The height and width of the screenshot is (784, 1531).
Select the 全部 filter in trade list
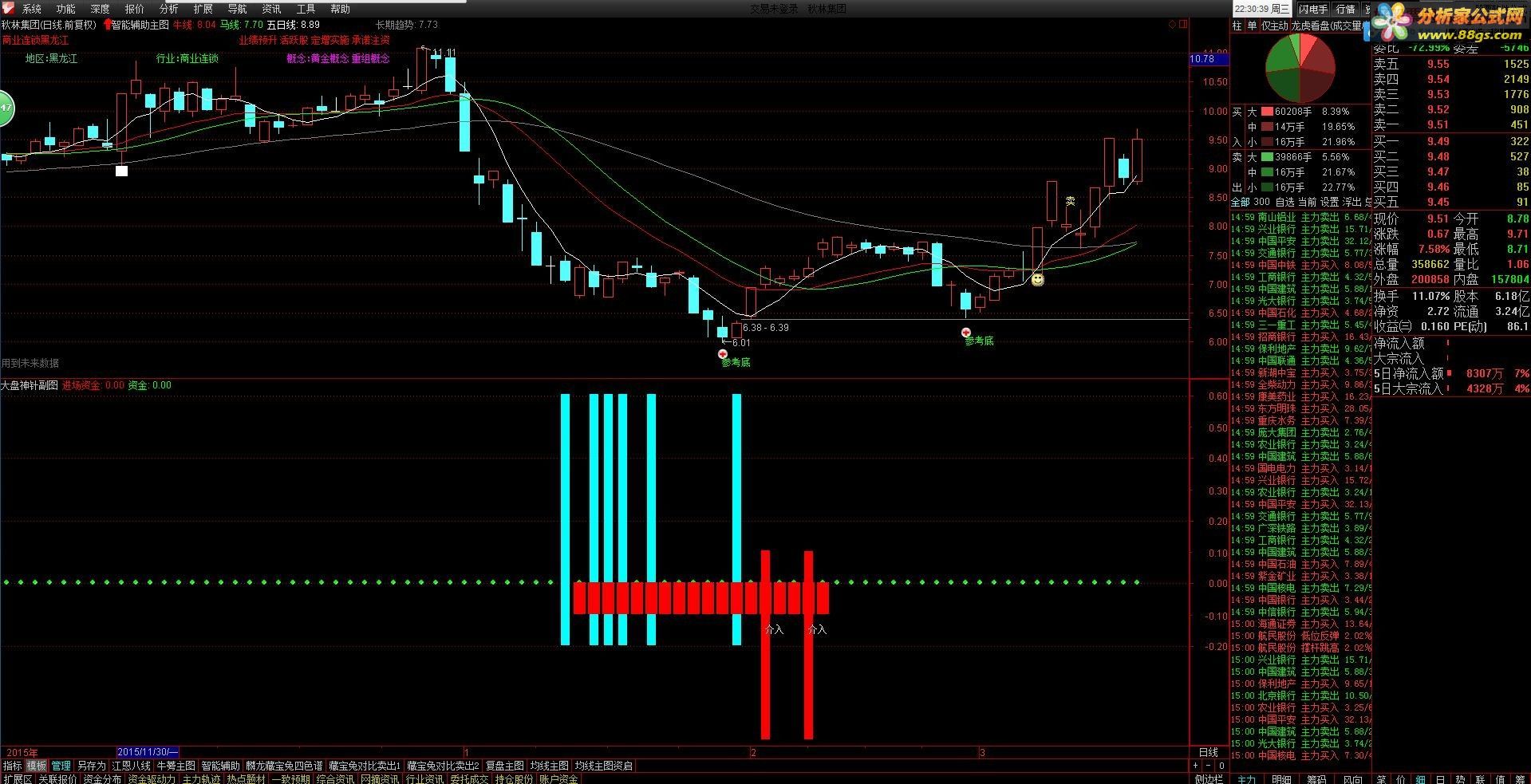1240,202
